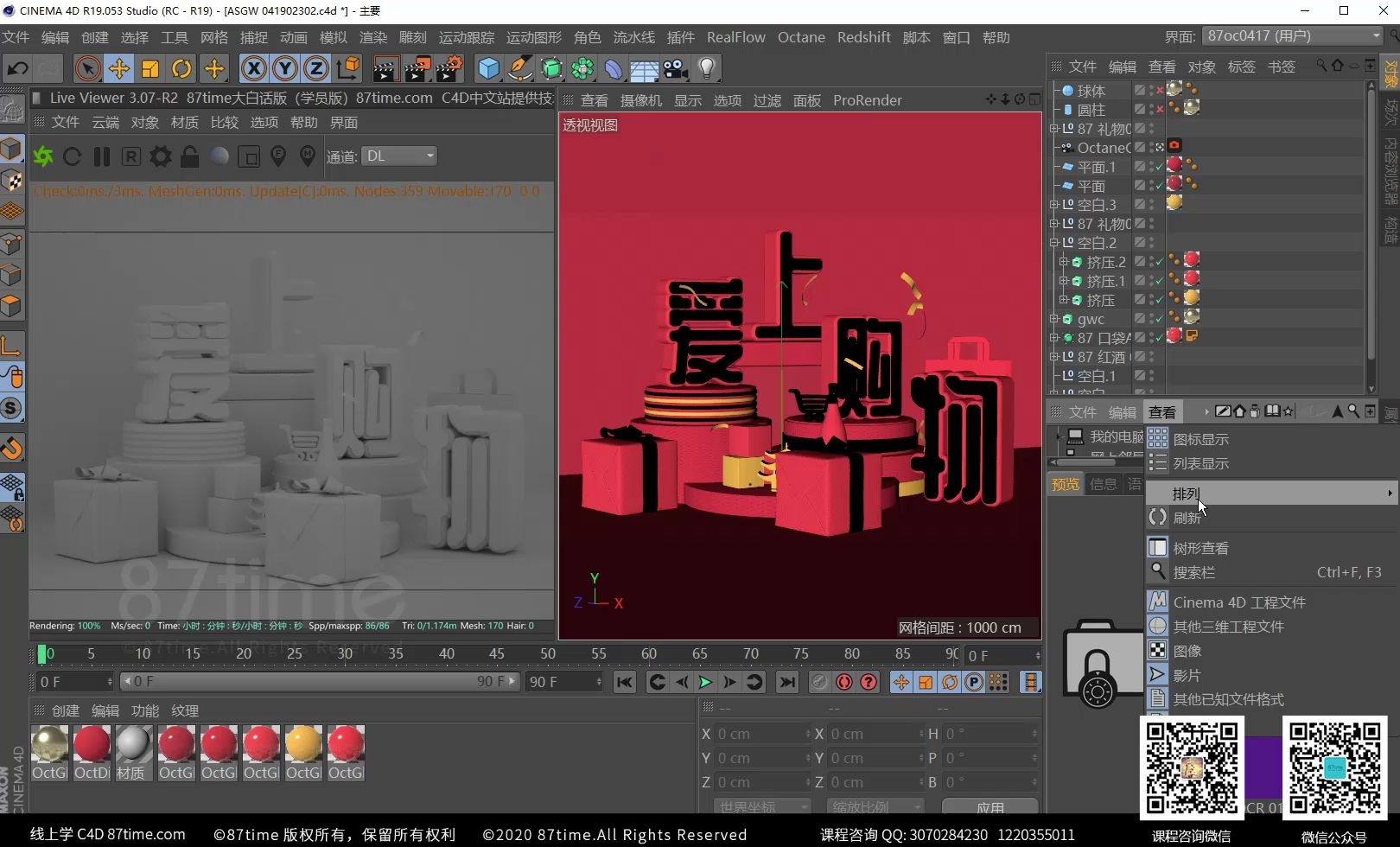Toggle Y axis lock
Viewport: 1400px width, 847px height.
285,68
